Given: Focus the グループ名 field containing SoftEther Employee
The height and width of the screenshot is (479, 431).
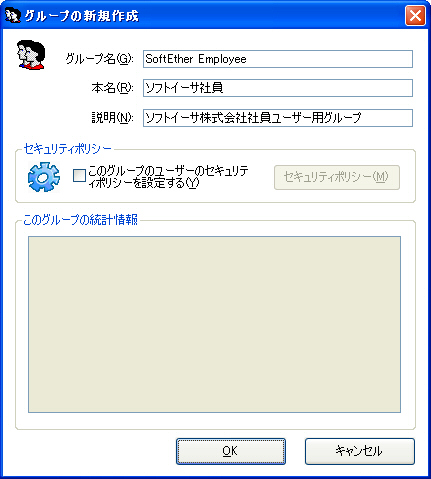Looking at the screenshot, I should [278, 59].
